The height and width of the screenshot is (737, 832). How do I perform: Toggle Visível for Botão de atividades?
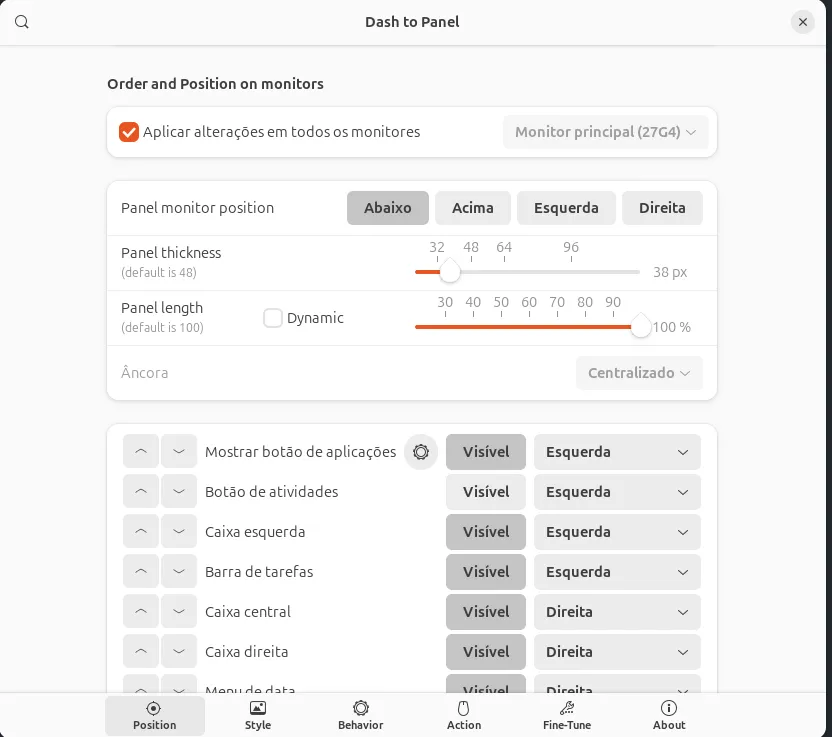[x=486, y=492]
